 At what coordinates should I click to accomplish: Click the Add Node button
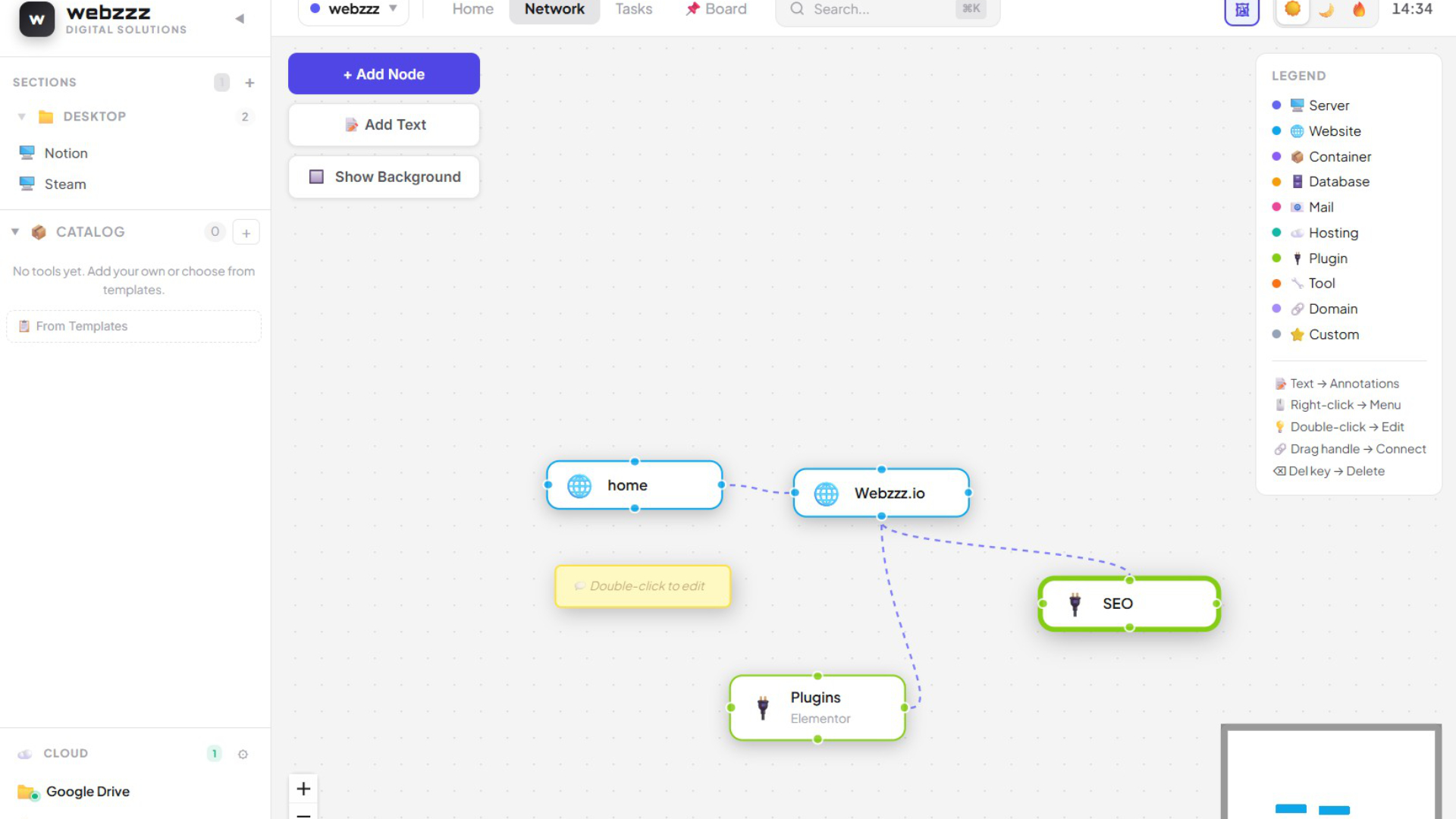pos(384,74)
